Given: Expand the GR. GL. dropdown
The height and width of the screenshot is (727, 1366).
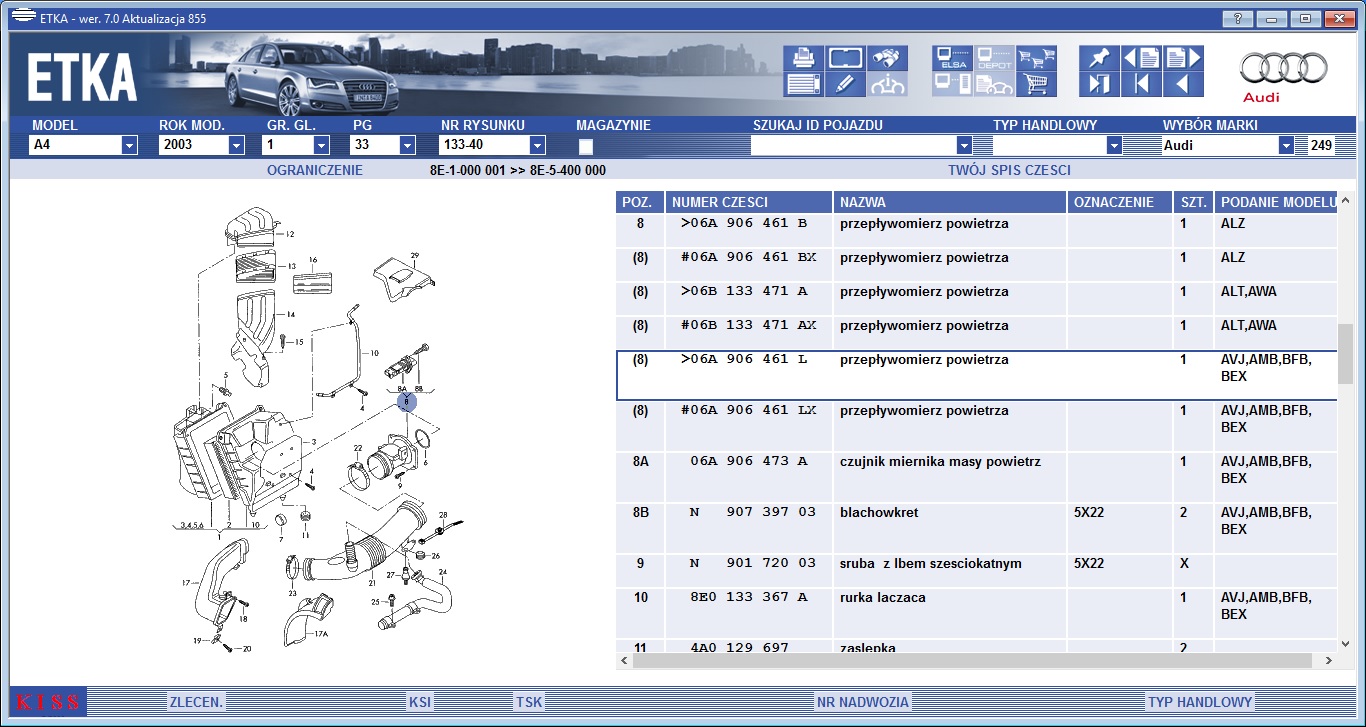Looking at the screenshot, I should 321,145.
